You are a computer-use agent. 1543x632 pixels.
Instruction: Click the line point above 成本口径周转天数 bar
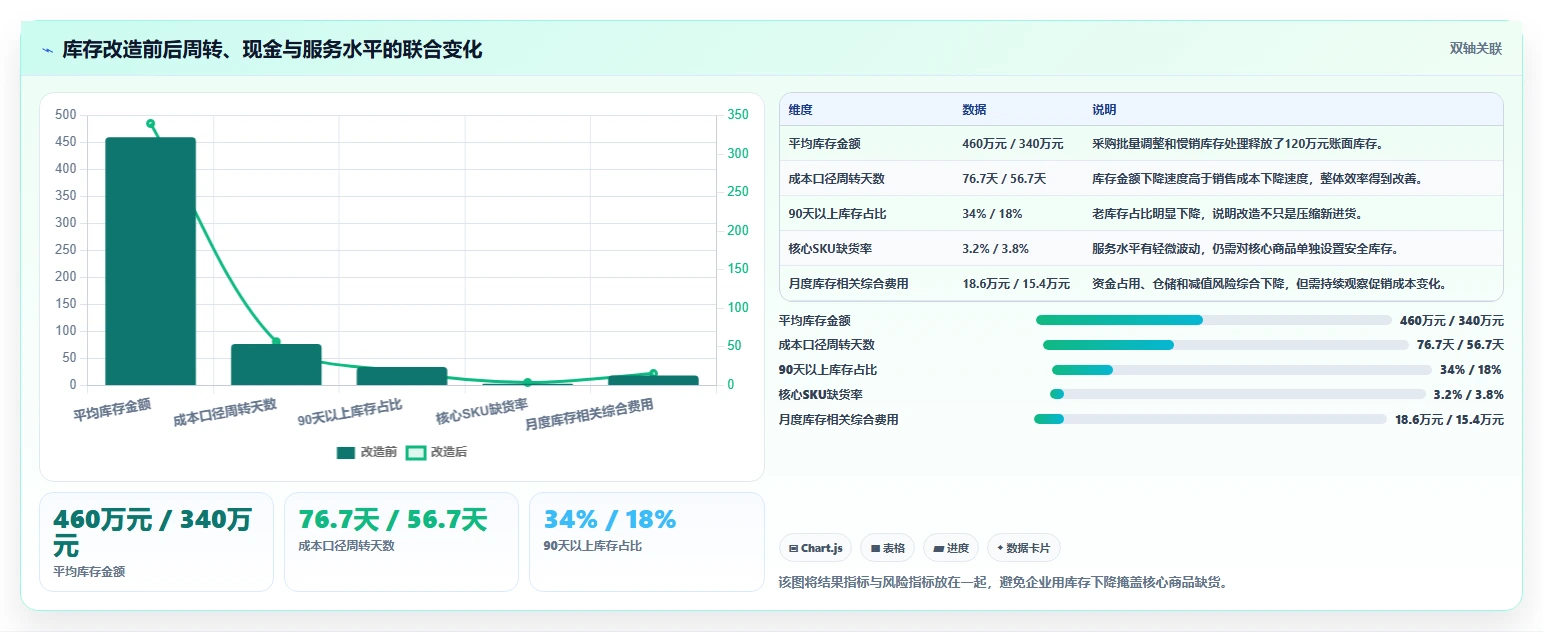pos(276,342)
